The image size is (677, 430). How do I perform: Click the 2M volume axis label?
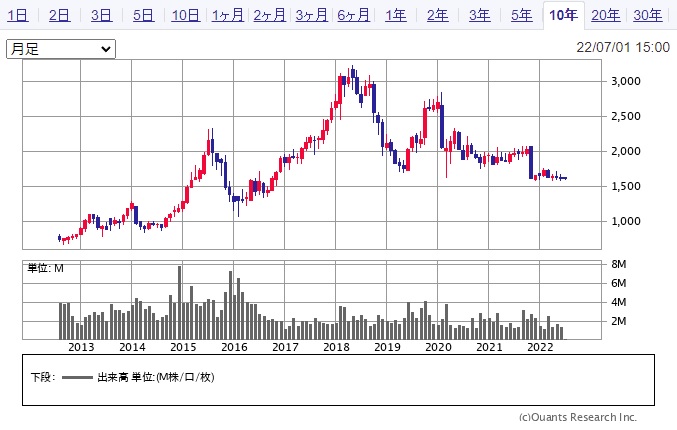click(619, 321)
